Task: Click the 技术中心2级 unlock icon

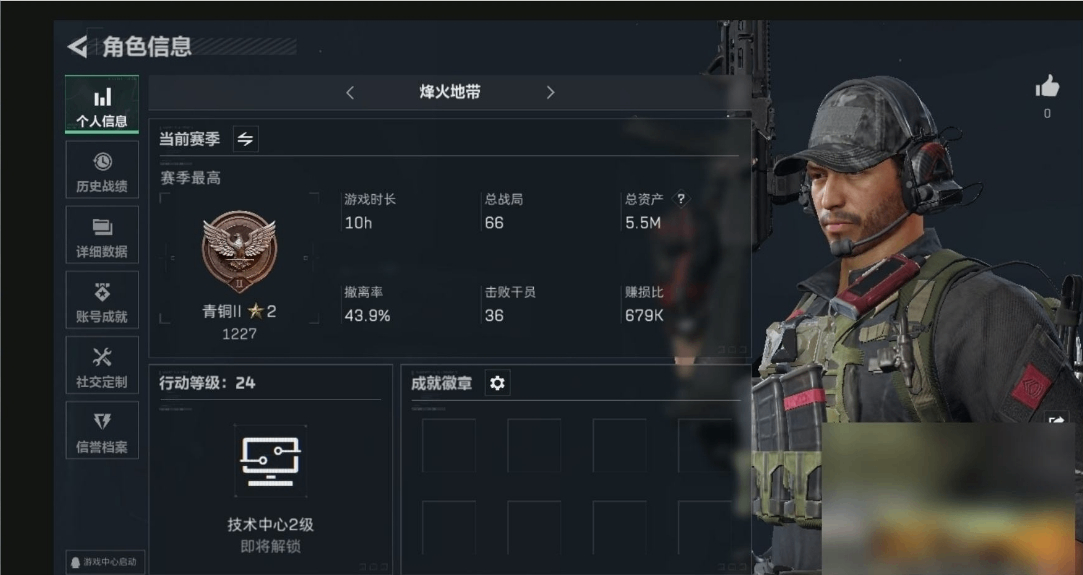Action: (270, 460)
